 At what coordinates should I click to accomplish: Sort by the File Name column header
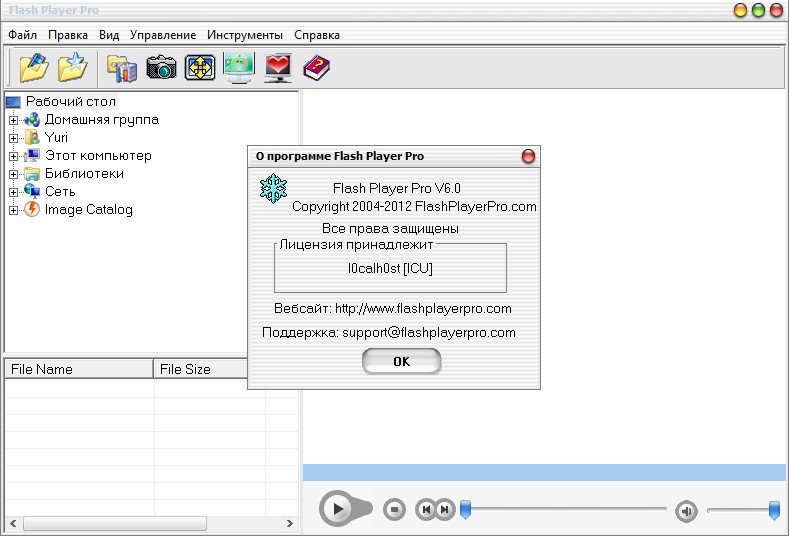(x=78, y=369)
